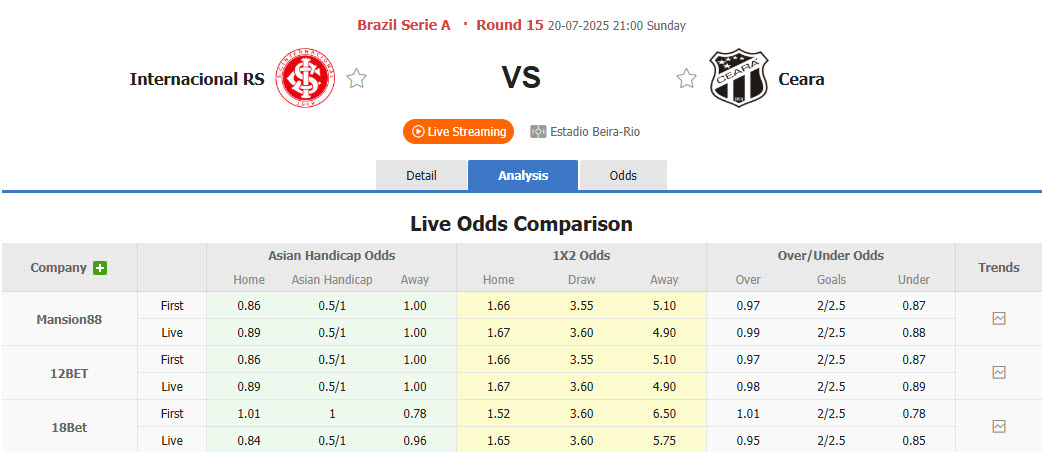Open the Mansion88 trends chart icon
The height and width of the screenshot is (452, 1042).
pos(998,319)
